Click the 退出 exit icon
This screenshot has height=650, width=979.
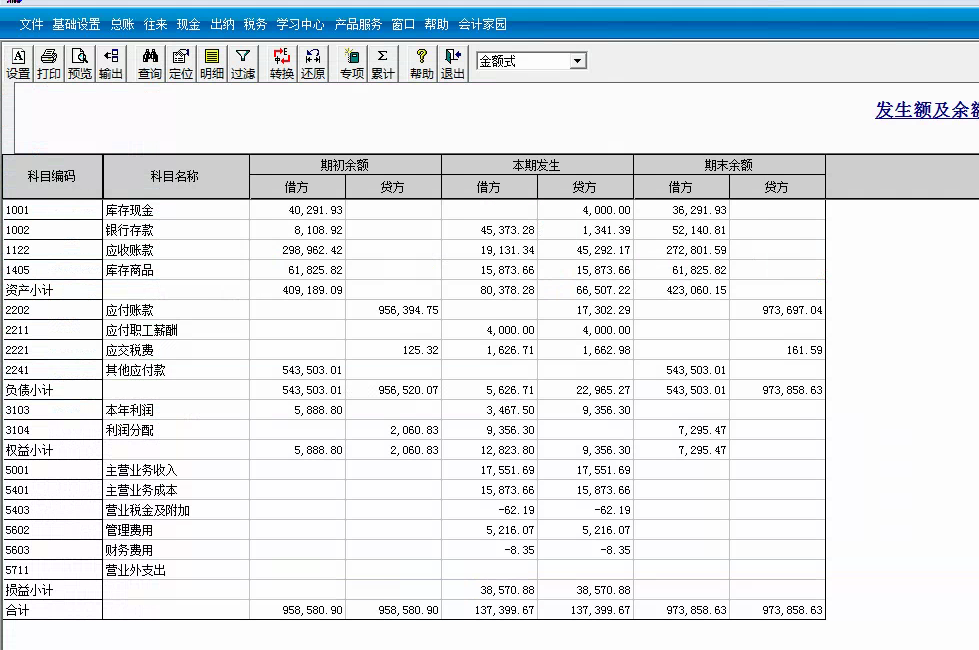(x=453, y=64)
